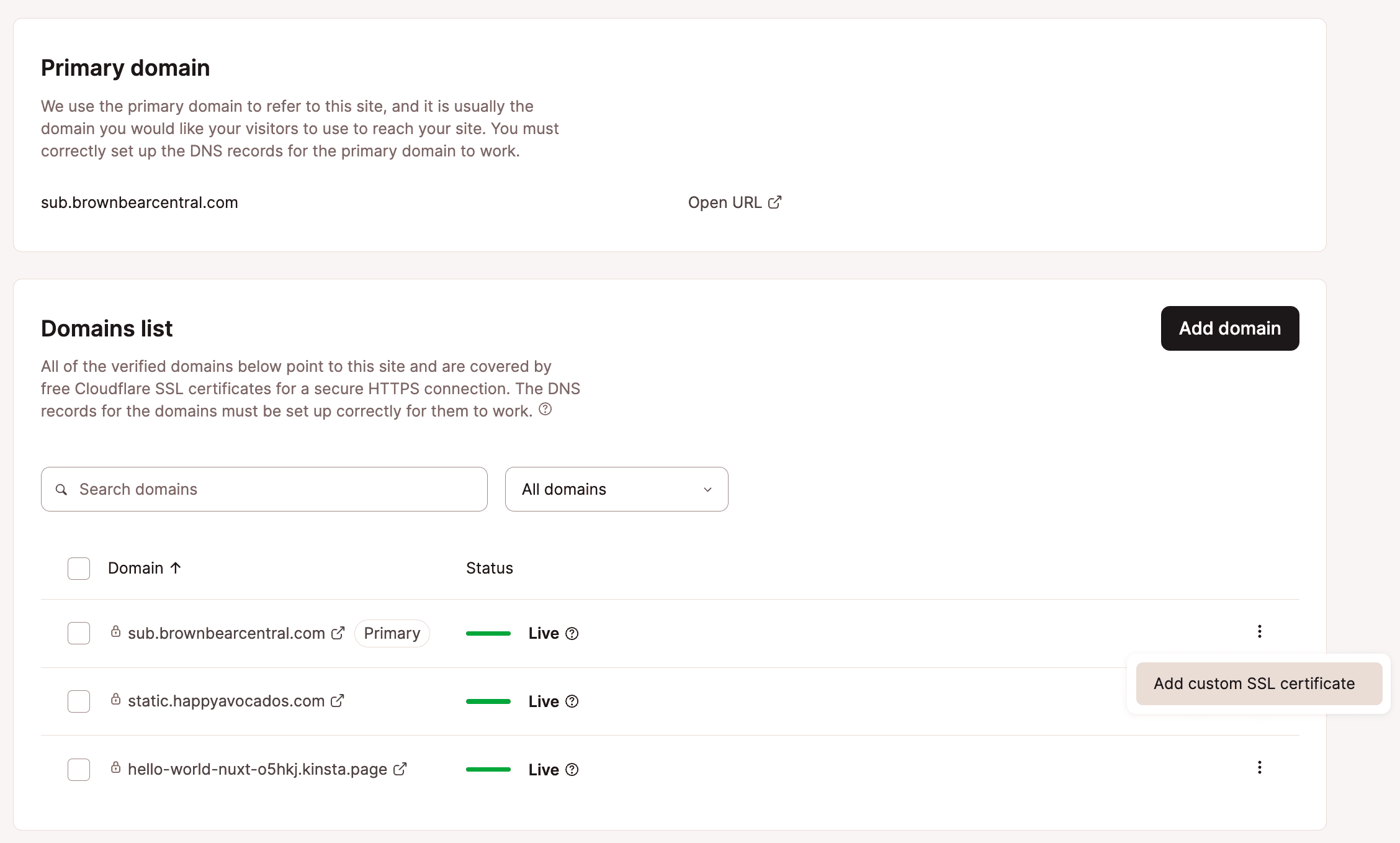Open sub.brownbearcentral.com in new tab via external link icon

(x=338, y=633)
